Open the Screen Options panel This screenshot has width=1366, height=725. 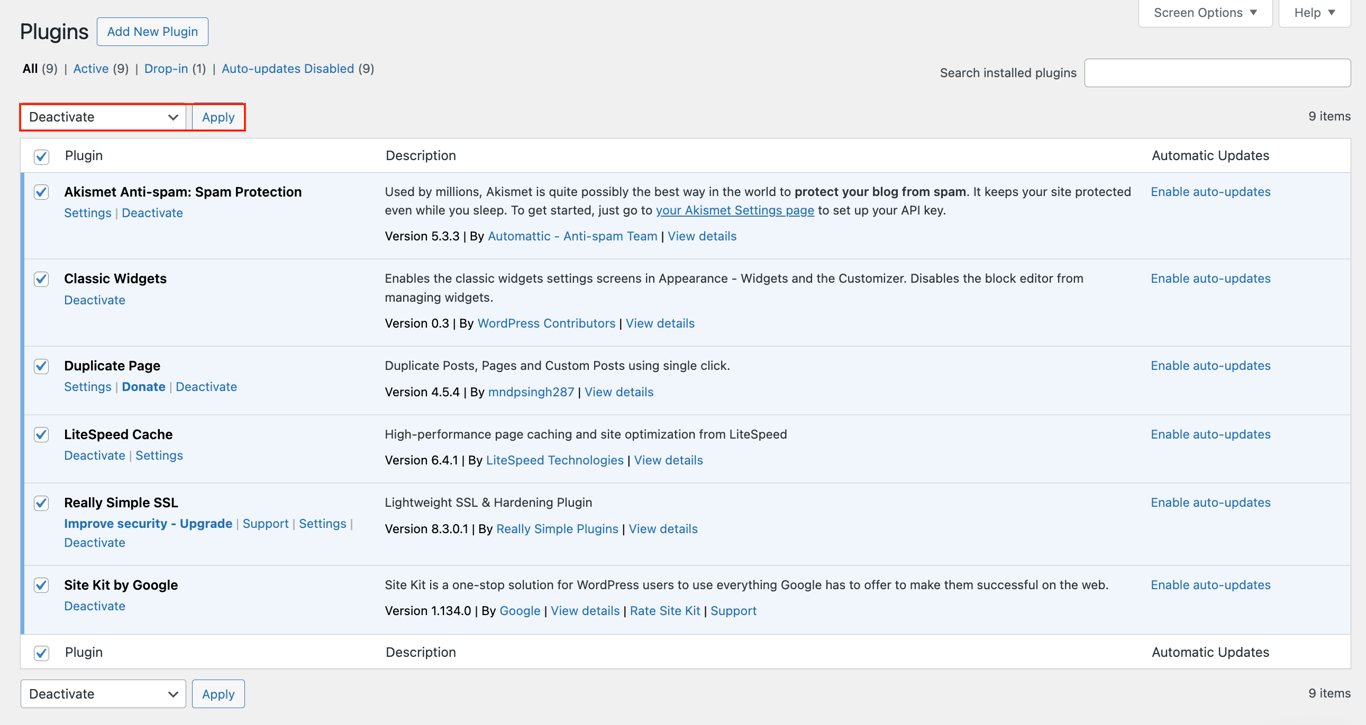1204,13
